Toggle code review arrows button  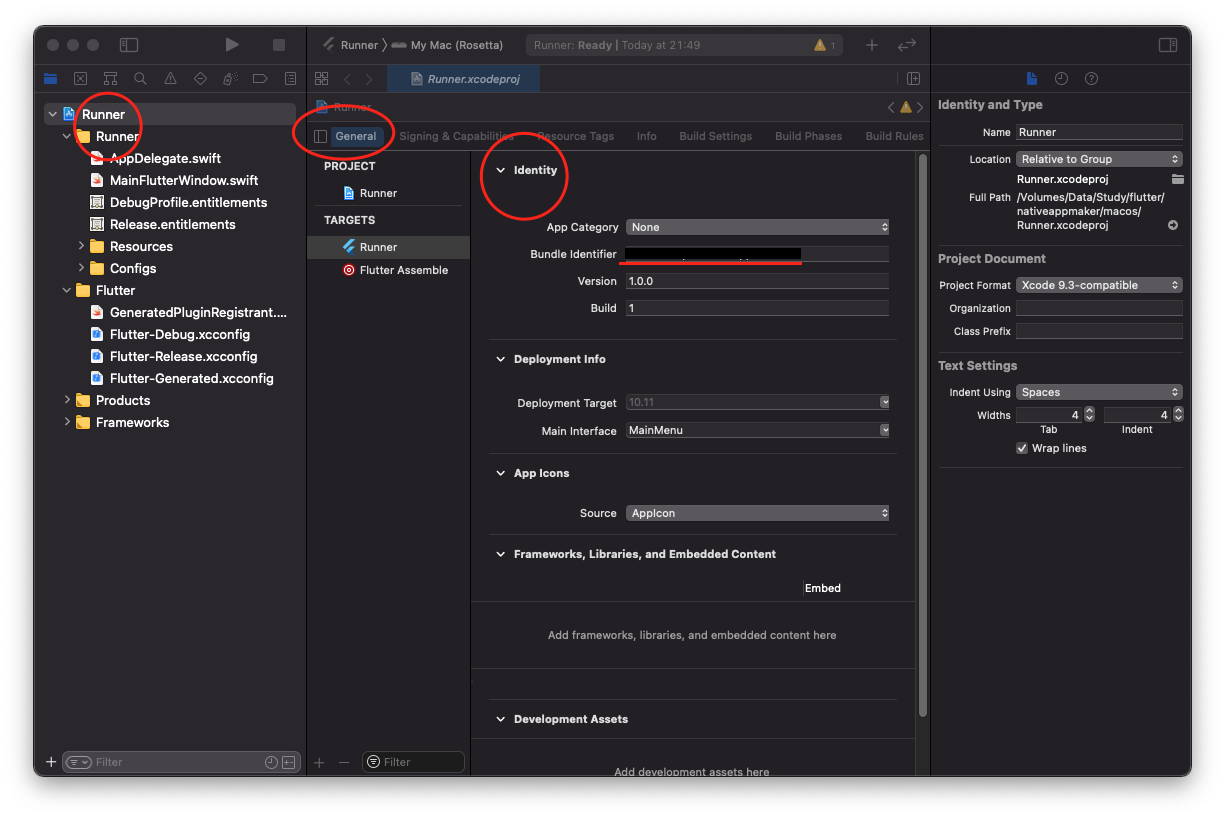point(907,45)
